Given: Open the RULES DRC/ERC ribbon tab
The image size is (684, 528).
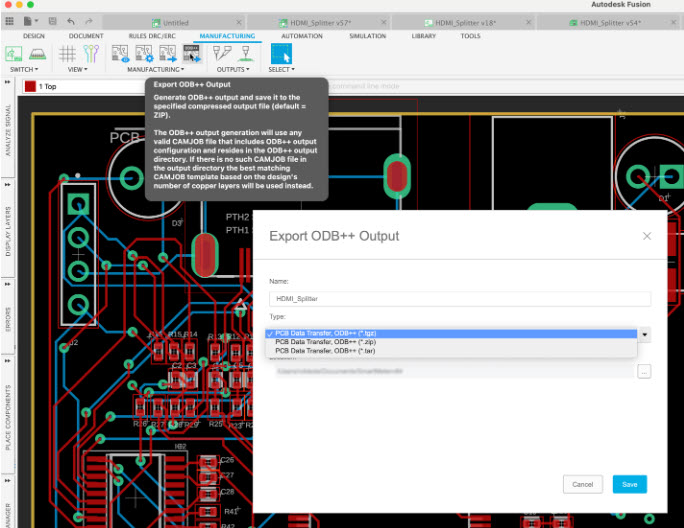Looking at the screenshot, I should click(153, 36).
